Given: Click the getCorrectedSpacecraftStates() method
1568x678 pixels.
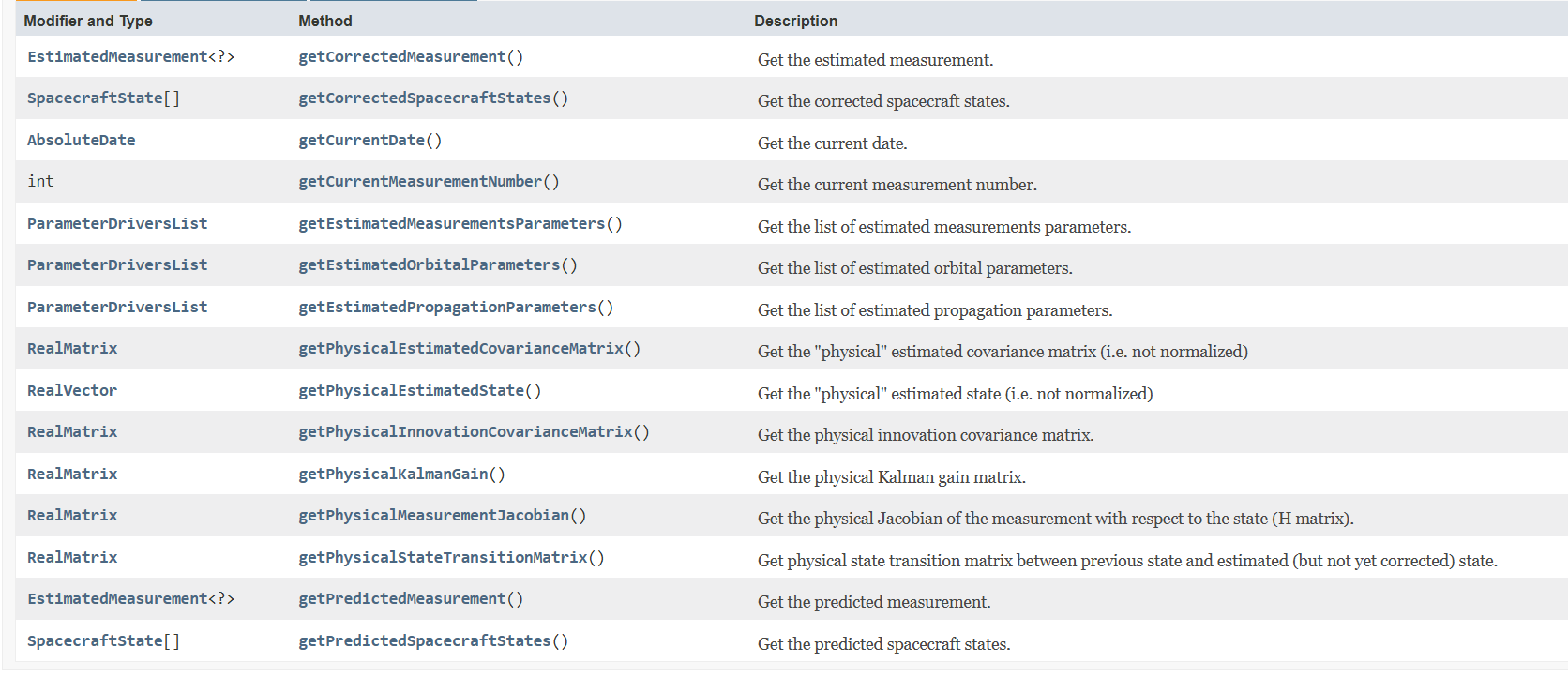Looking at the screenshot, I should pyautogui.click(x=424, y=98).
